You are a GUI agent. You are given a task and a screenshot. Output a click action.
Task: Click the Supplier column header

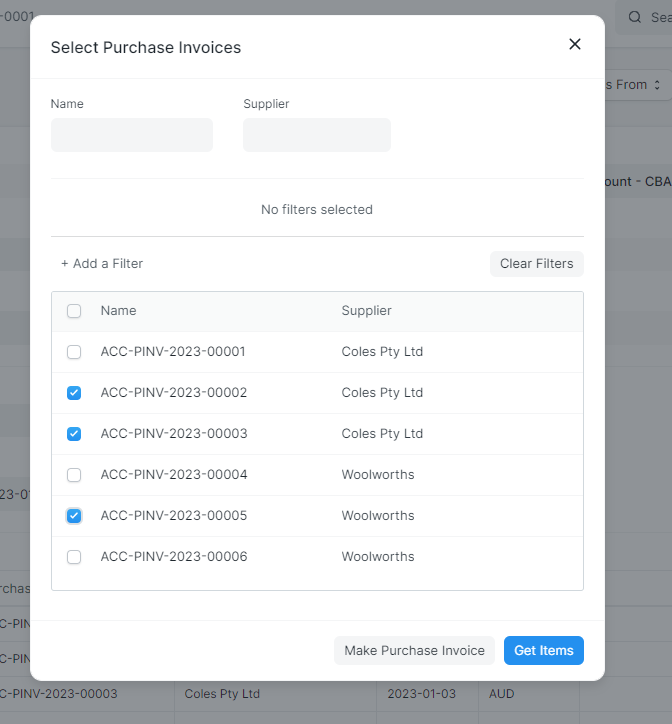click(x=366, y=311)
